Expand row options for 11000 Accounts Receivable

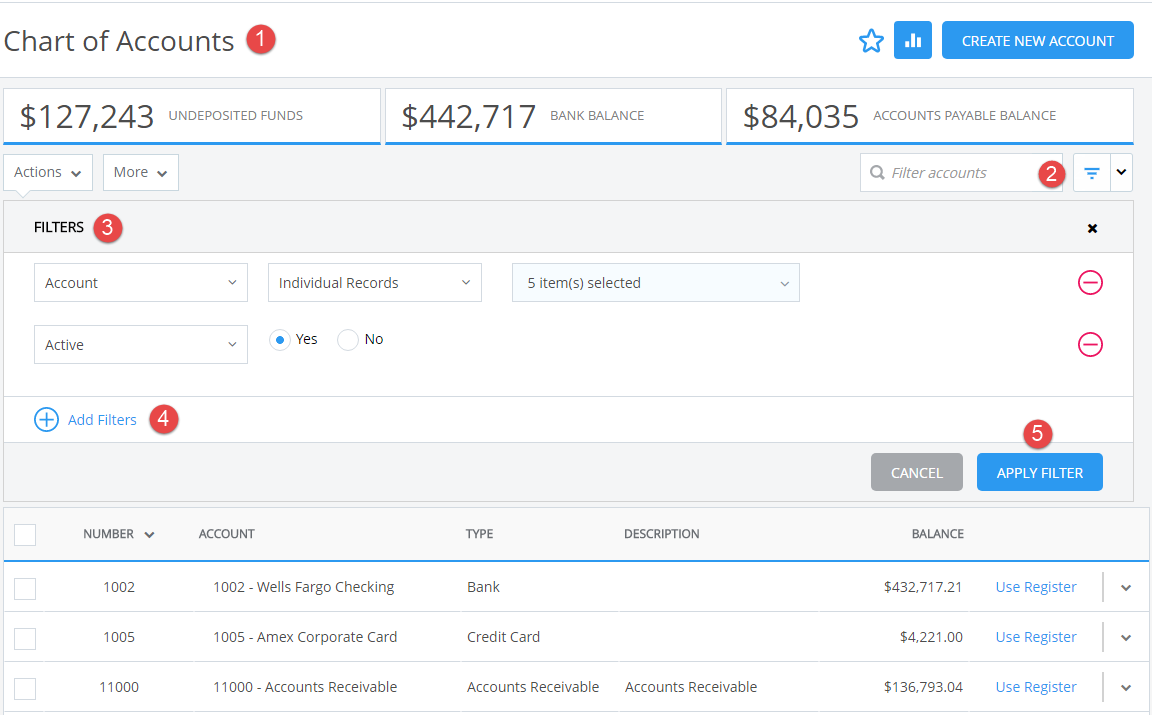click(1126, 688)
